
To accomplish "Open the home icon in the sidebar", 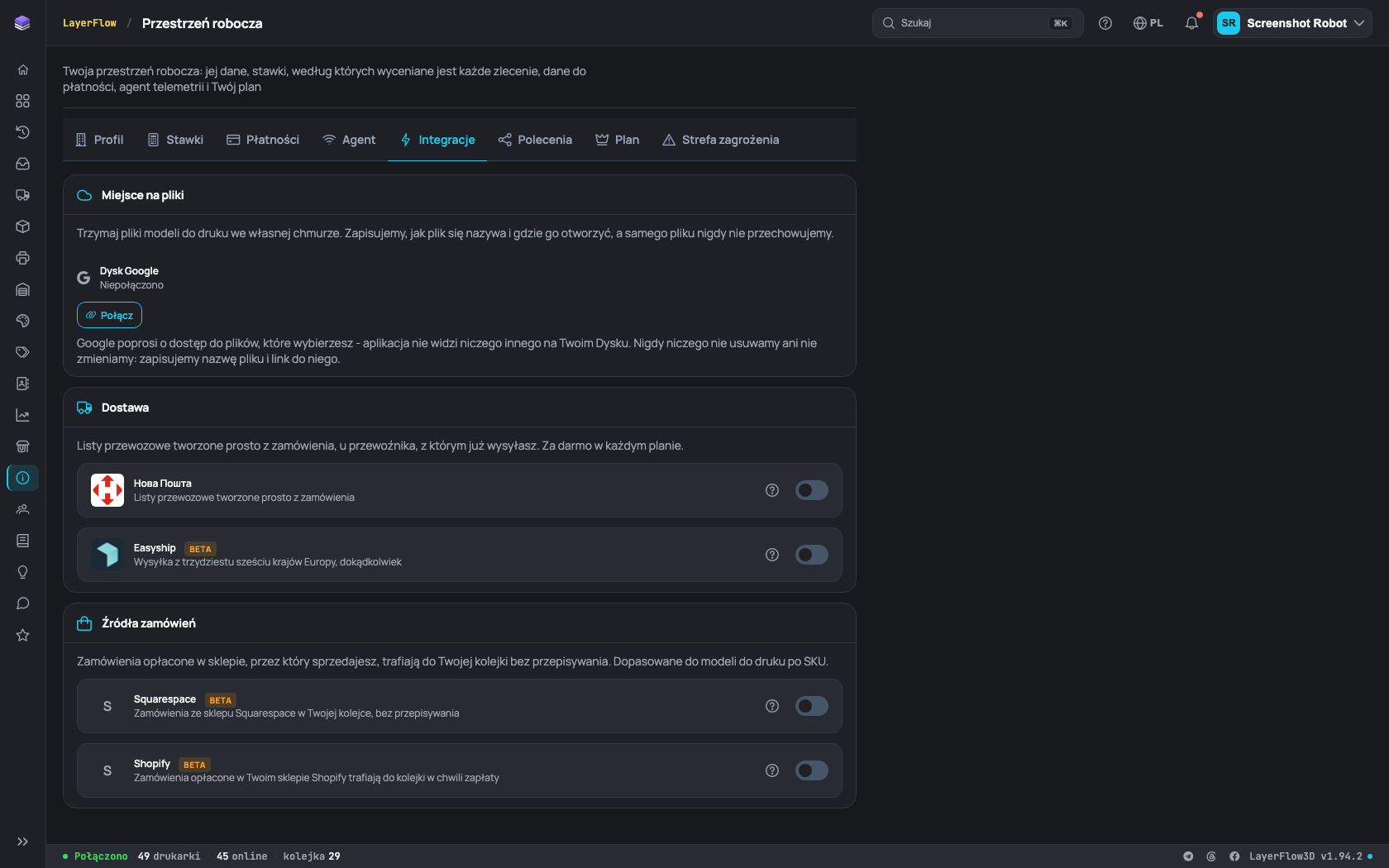I will click(22, 69).
